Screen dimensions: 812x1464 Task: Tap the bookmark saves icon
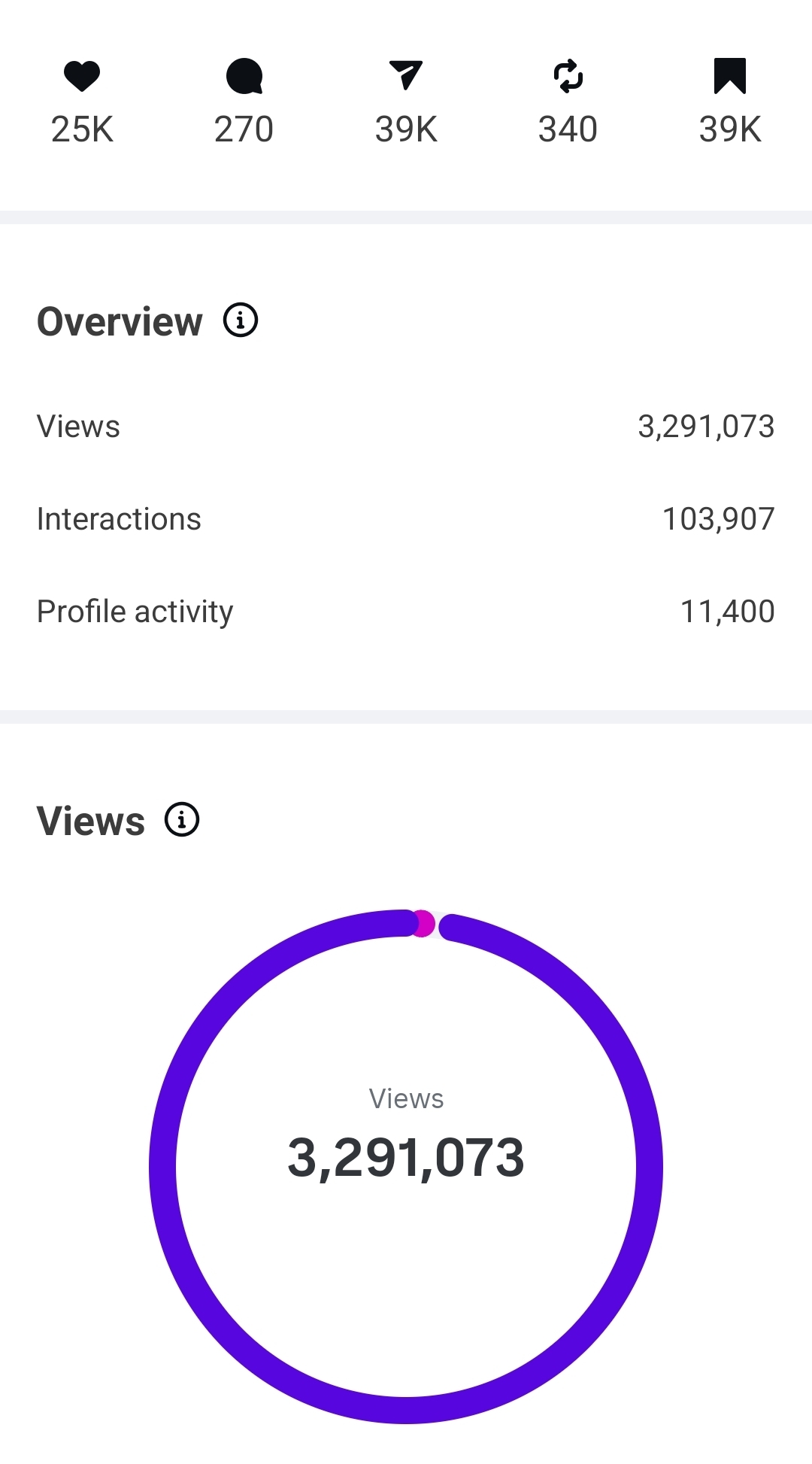729,76
